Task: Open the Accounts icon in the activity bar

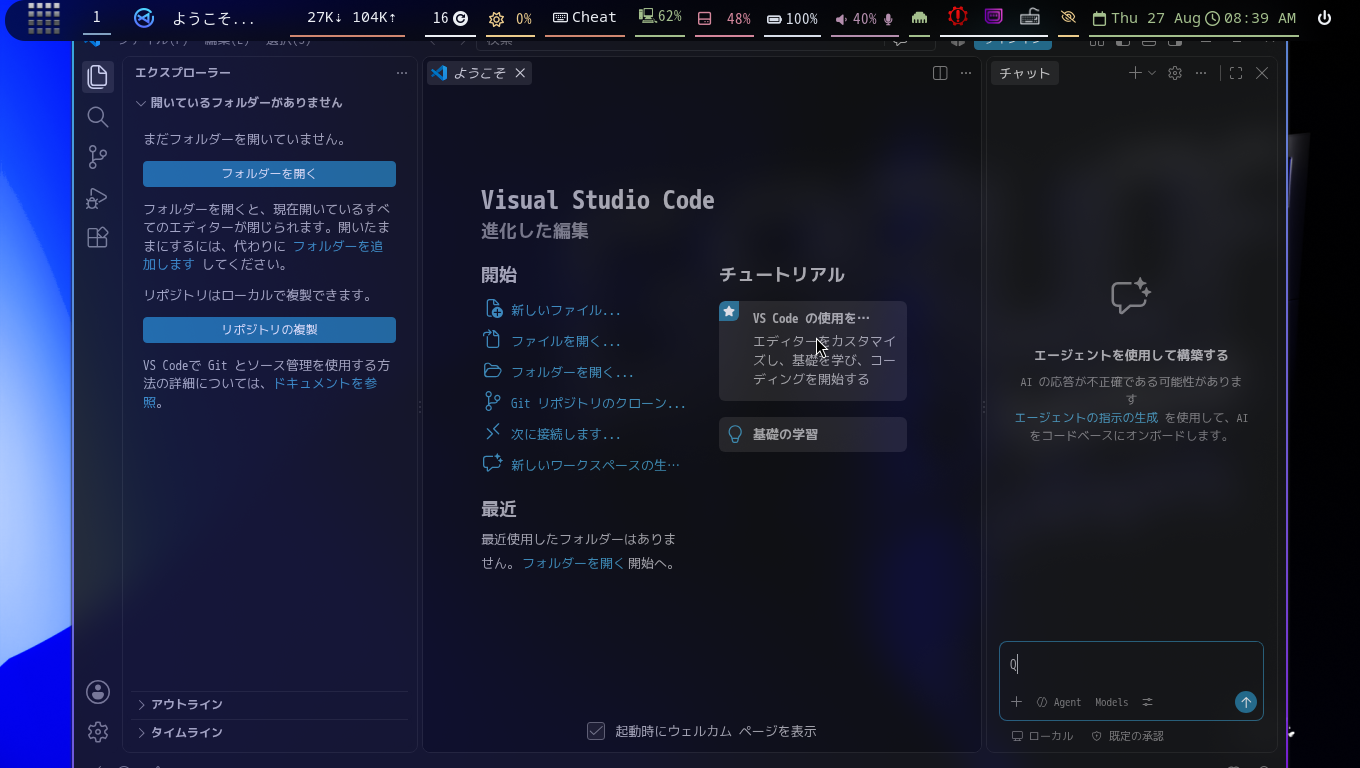Action: pos(97,691)
